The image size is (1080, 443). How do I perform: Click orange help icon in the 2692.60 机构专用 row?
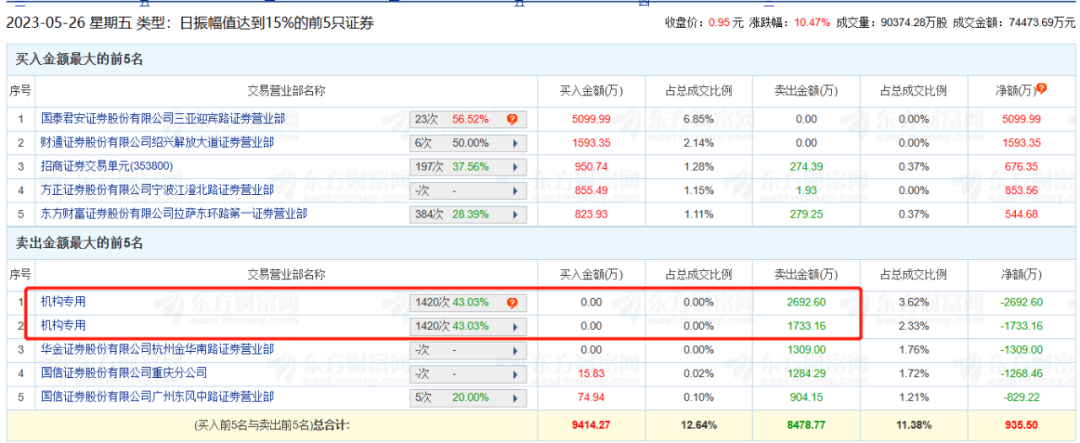512,302
